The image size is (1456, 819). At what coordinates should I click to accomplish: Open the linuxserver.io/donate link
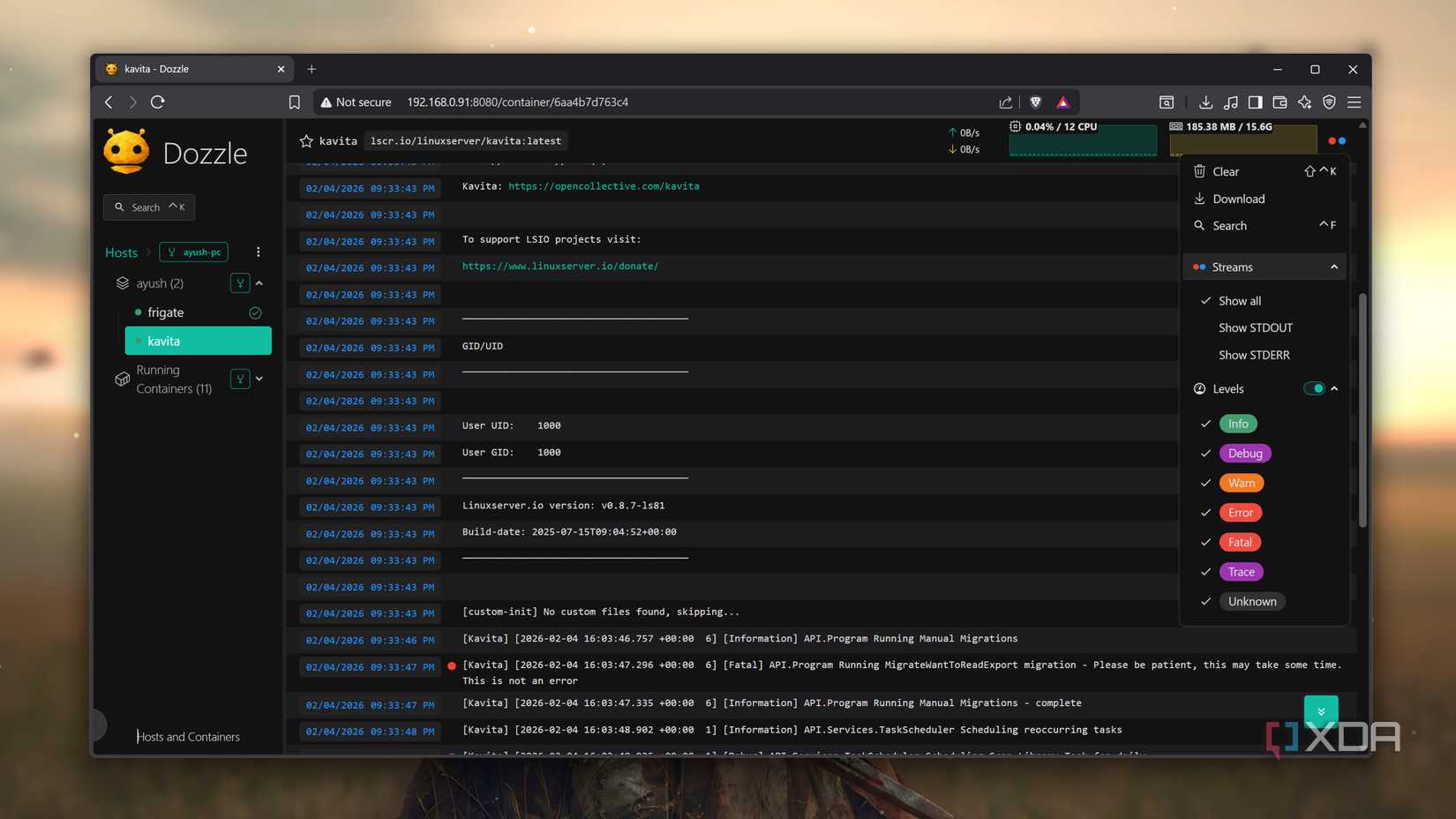coord(560,266)
